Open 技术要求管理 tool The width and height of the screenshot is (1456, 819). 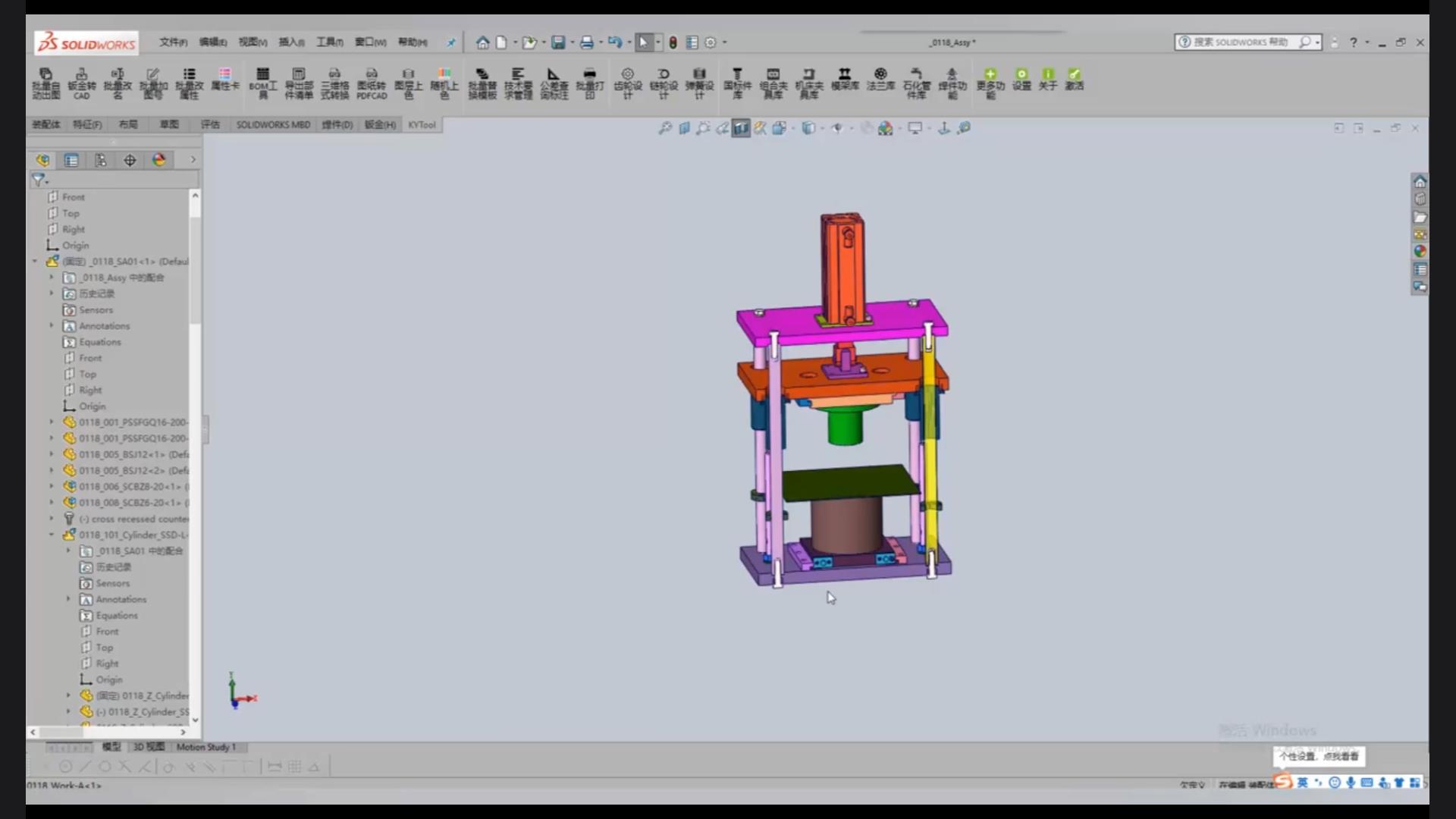(518, 83)
